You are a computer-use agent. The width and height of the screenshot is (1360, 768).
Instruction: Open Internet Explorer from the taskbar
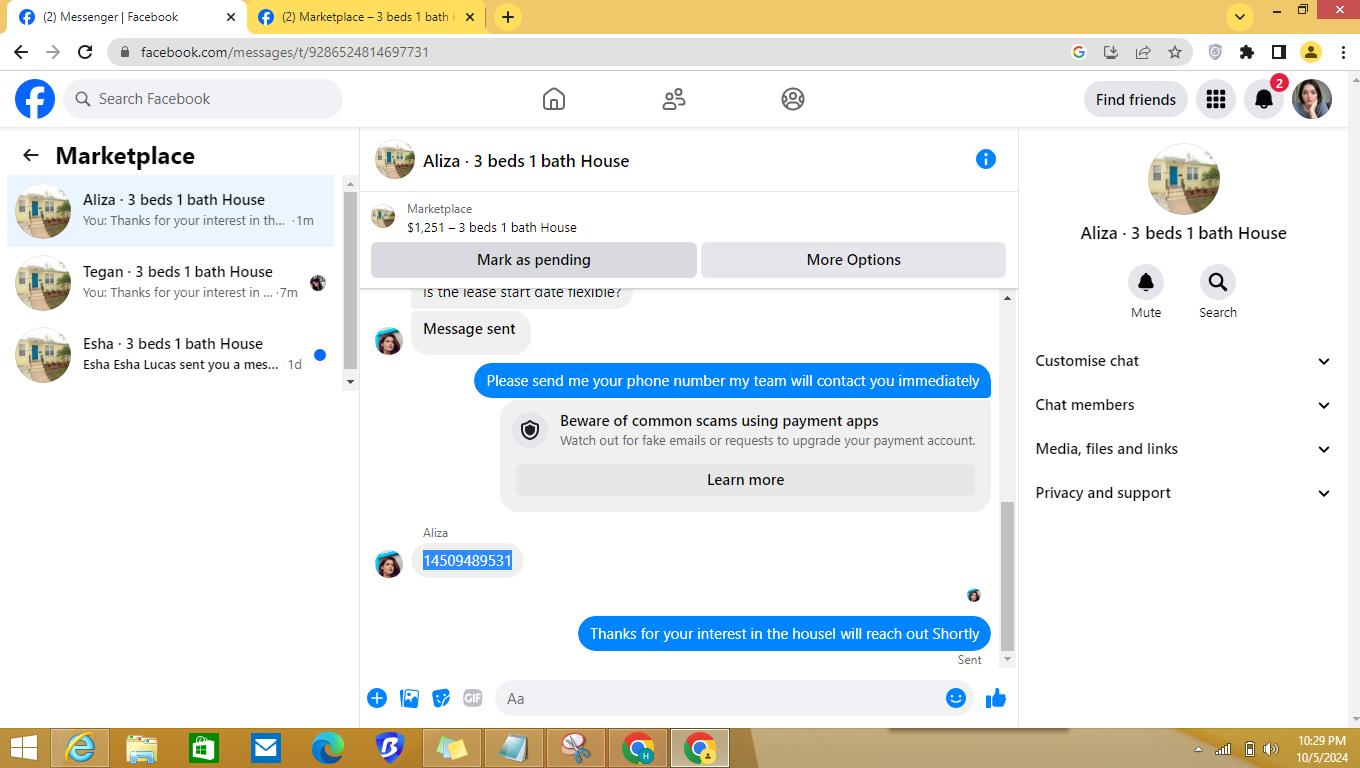click(x=80, y=748)
